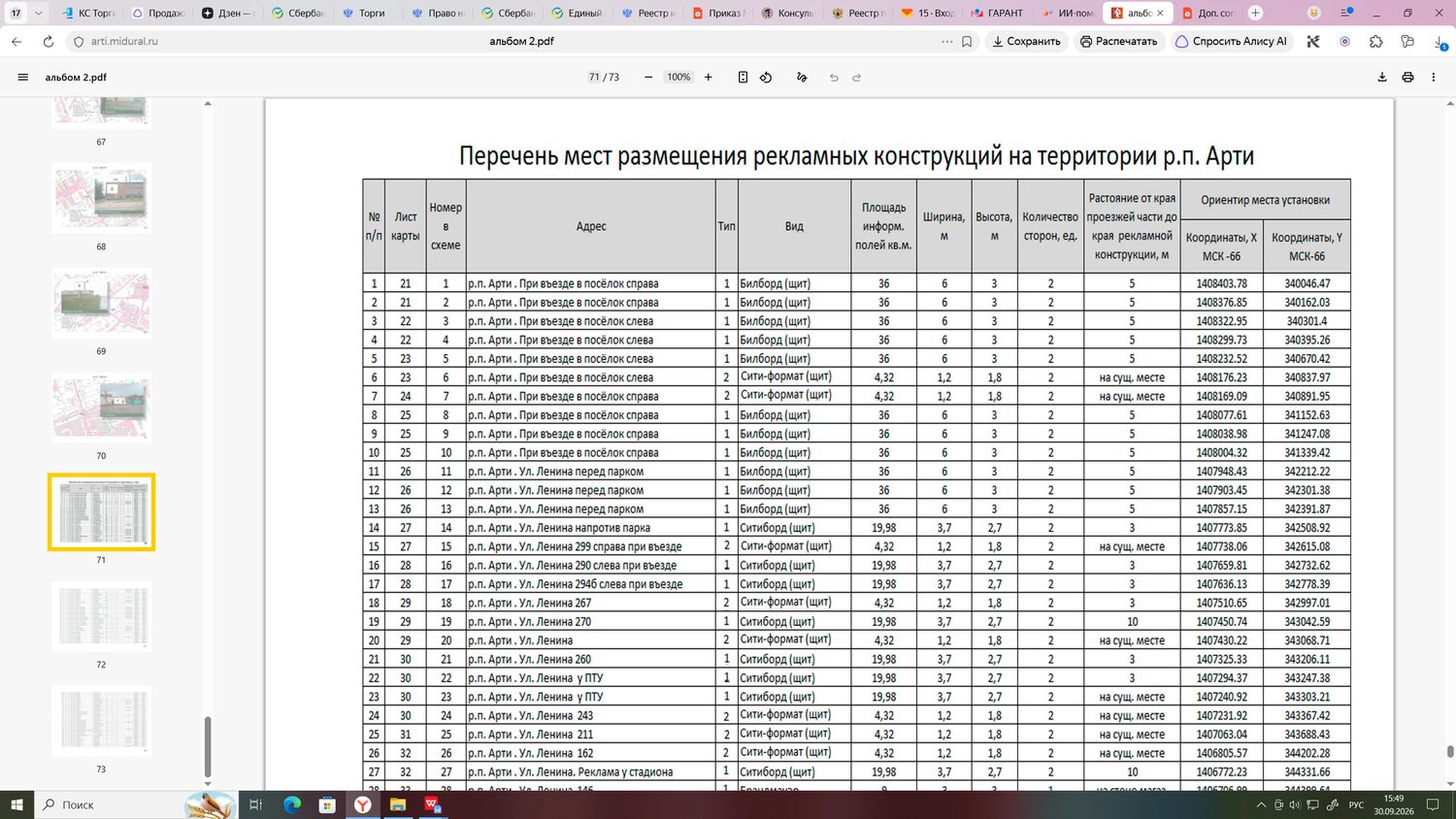The image size is (1456, 819).
Task: Open browser extensions puzzle icon
Action: 1376,42
